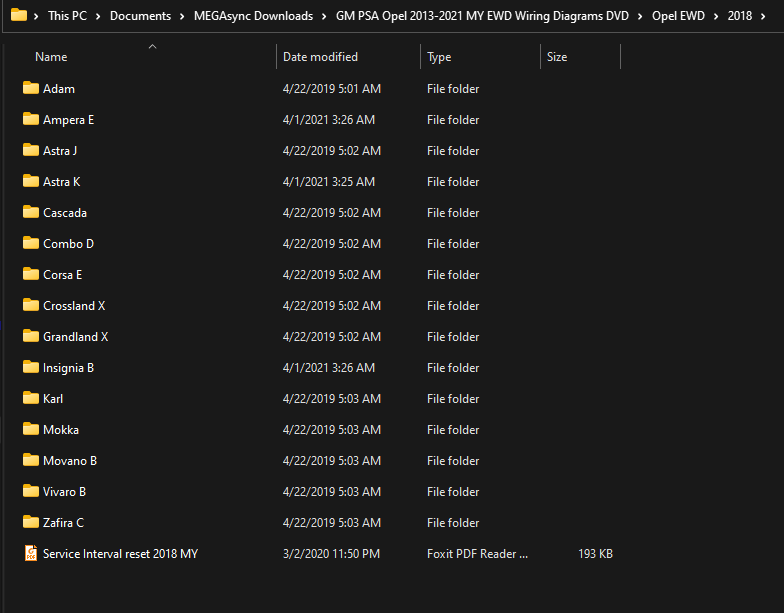This screenshot has height=613, width=784.
Task: Select the Ampera E folder name
Action: [68, 120]
